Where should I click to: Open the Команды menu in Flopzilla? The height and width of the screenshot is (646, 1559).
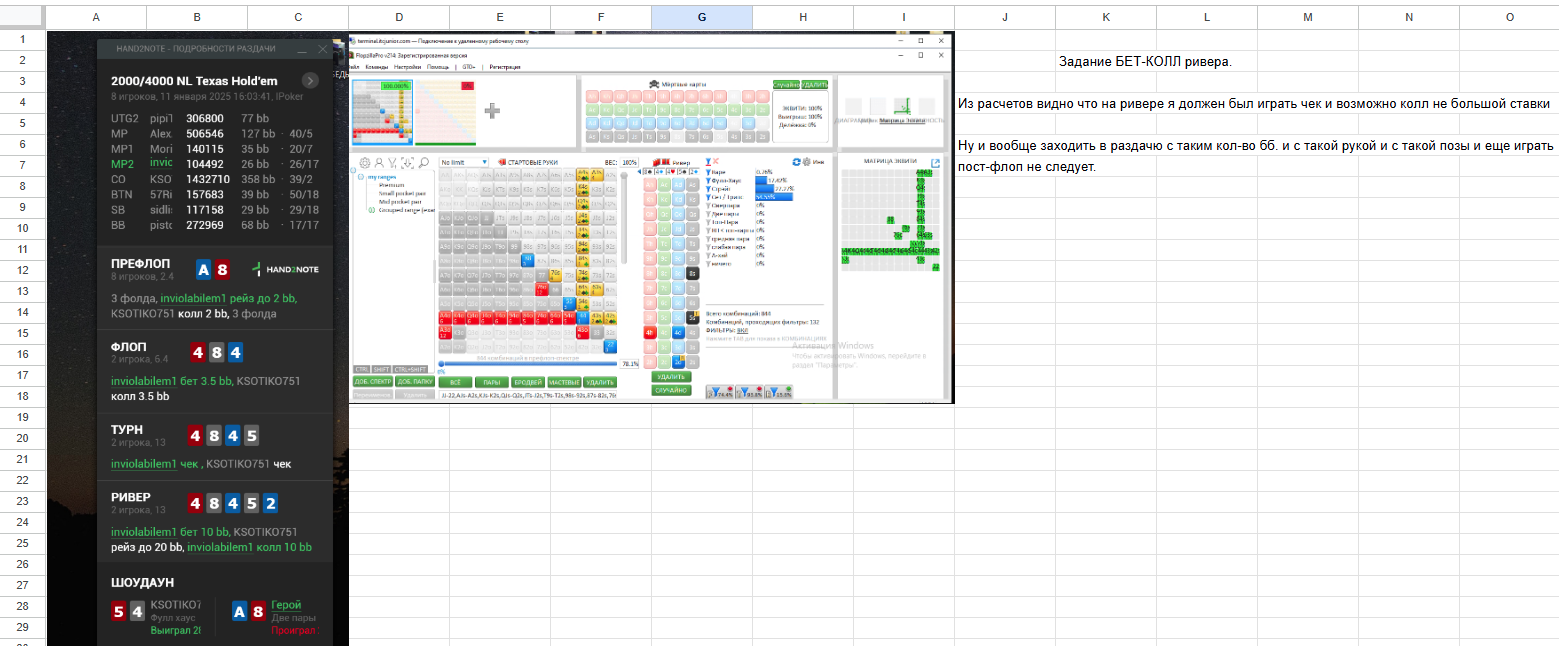(377, 67)
